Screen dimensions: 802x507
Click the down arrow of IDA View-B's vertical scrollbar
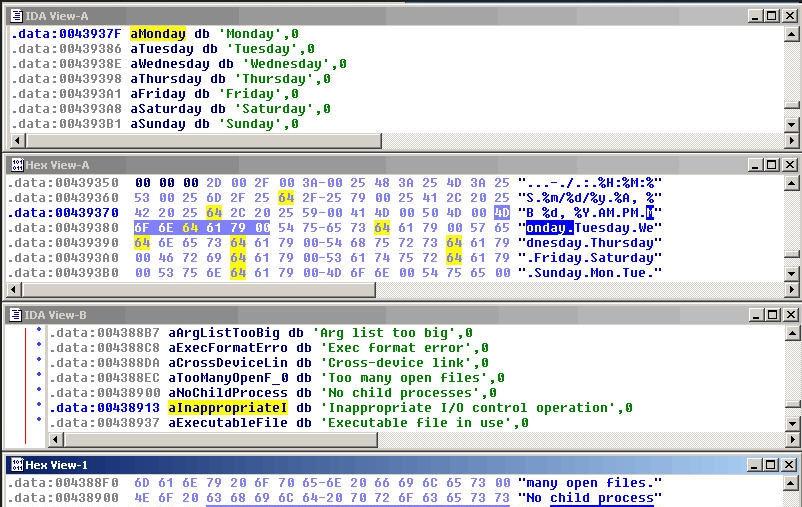click(792, 424)
